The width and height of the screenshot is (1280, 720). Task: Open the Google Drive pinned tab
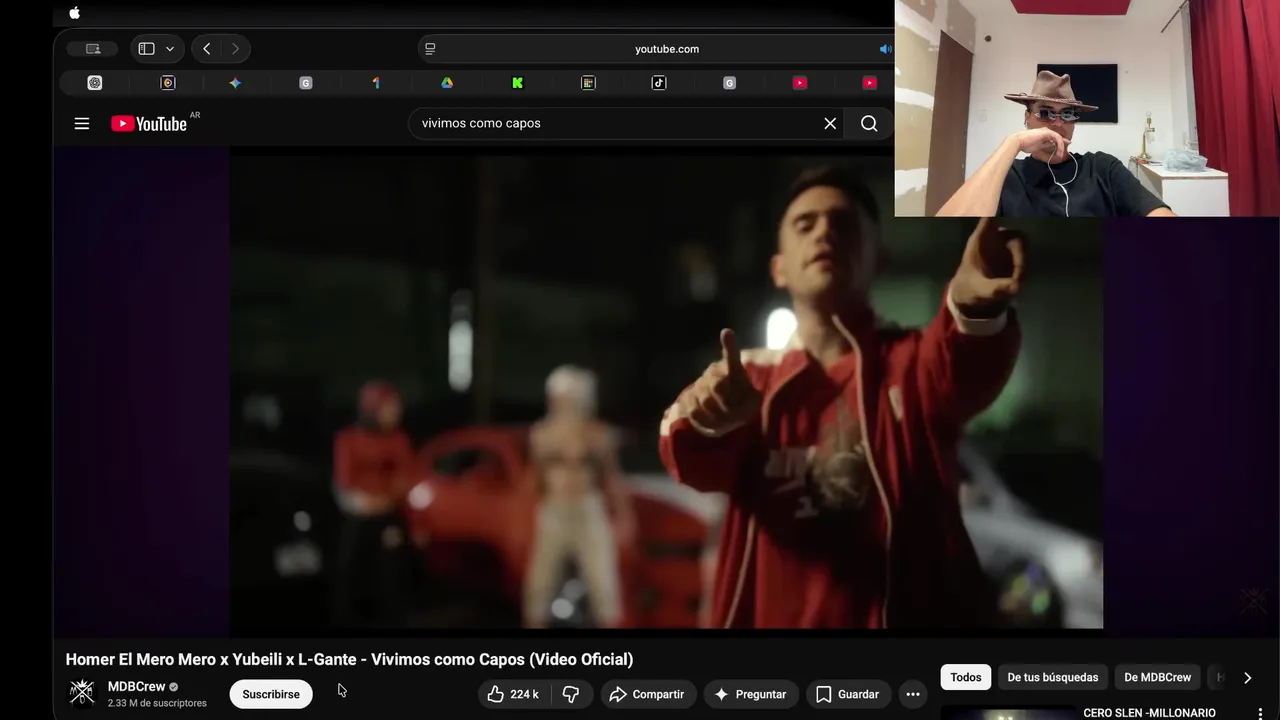point(447,83)
